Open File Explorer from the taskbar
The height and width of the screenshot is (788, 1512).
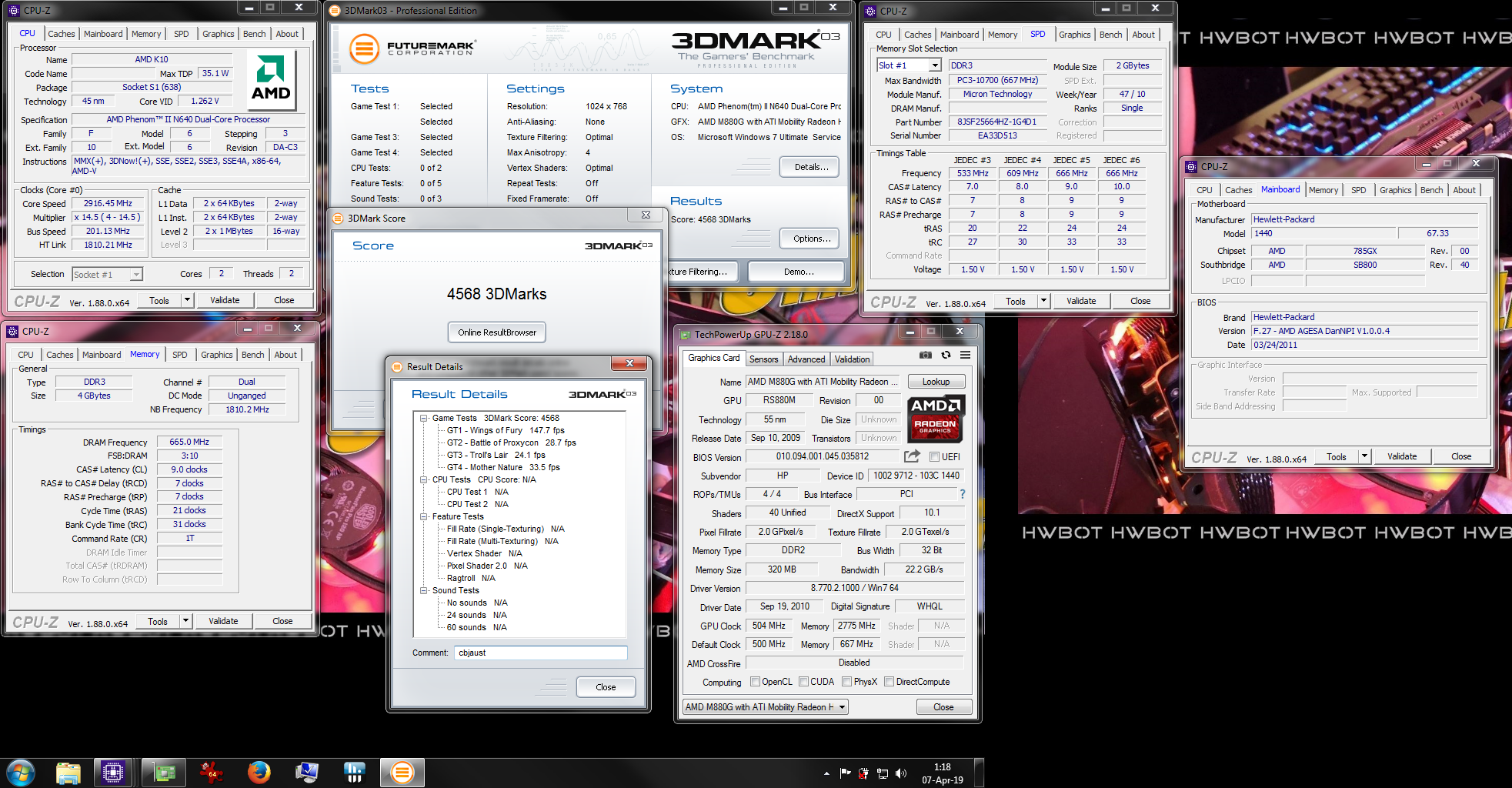pos(68,772)
